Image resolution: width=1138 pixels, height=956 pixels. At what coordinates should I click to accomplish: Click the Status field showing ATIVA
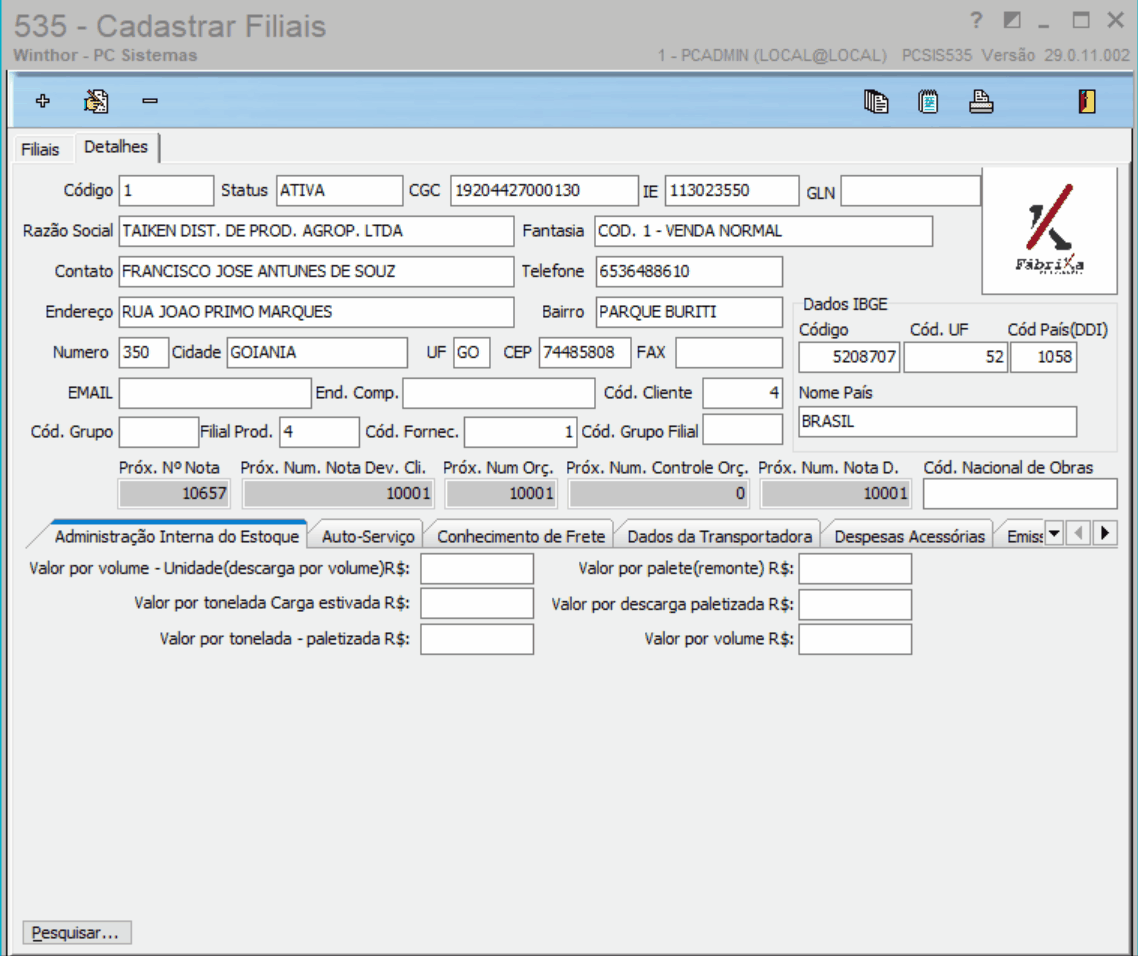(x=339, y=191)
